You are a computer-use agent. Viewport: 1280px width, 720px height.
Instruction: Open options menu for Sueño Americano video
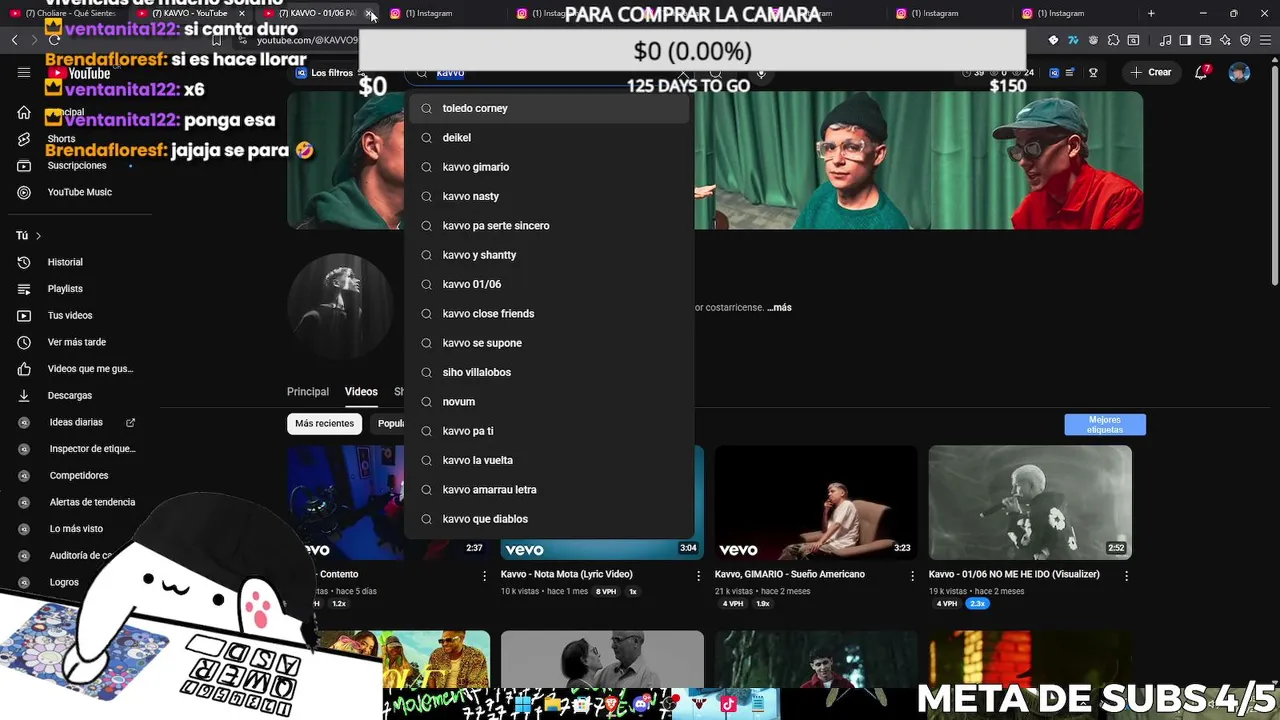[x=912, y=576]
